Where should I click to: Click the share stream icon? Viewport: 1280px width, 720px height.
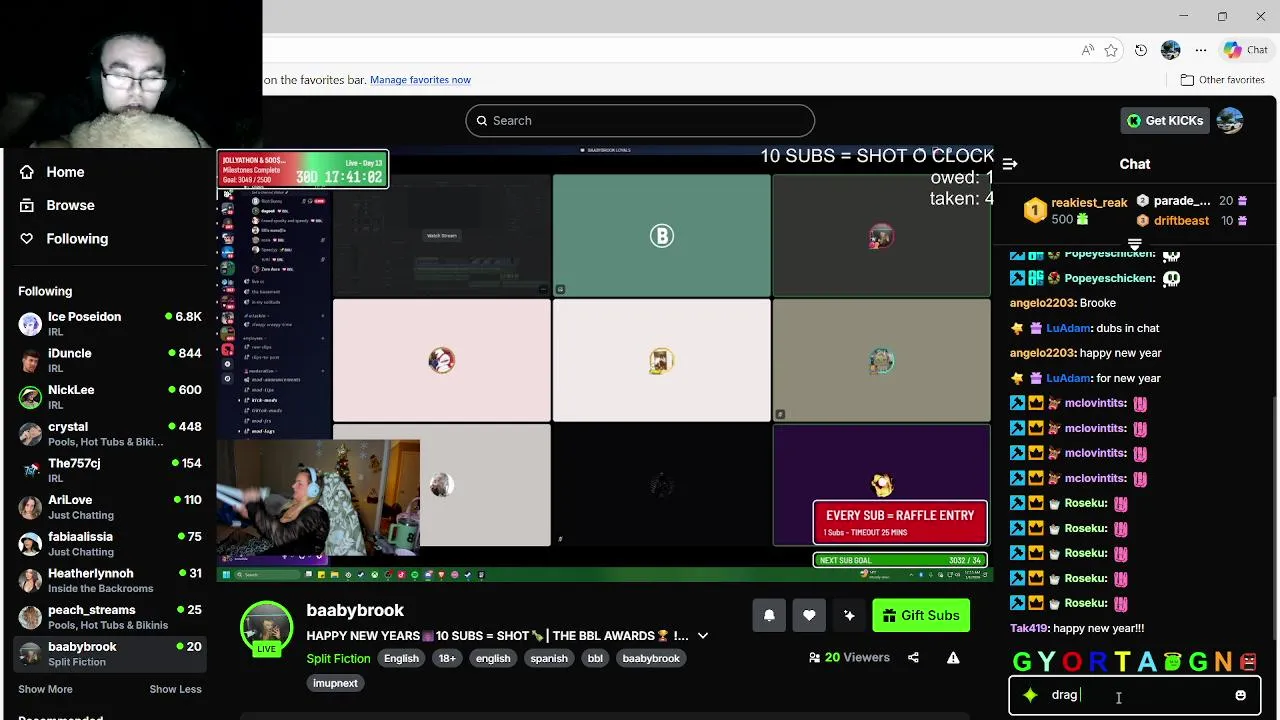coord(913,657)
